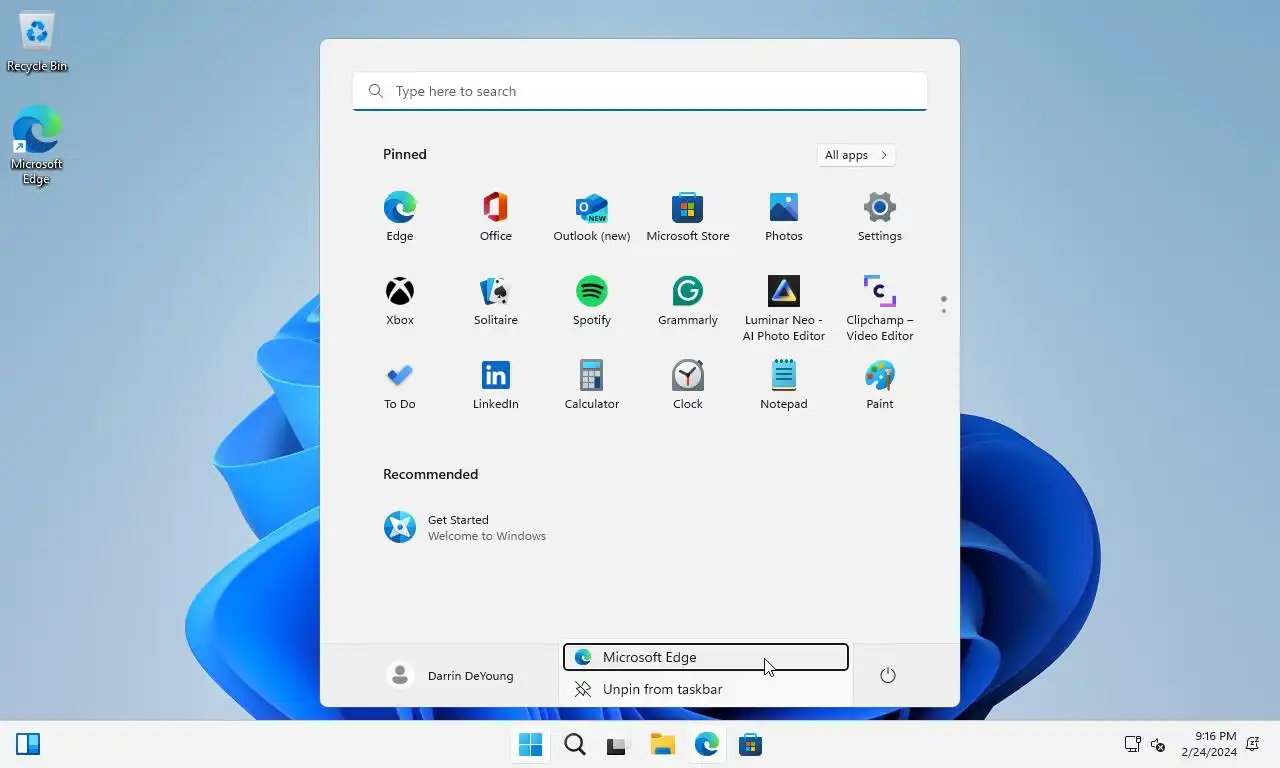Click the Power button
The height and width of the screenshot is (768, 1280).
pos(887,676)
